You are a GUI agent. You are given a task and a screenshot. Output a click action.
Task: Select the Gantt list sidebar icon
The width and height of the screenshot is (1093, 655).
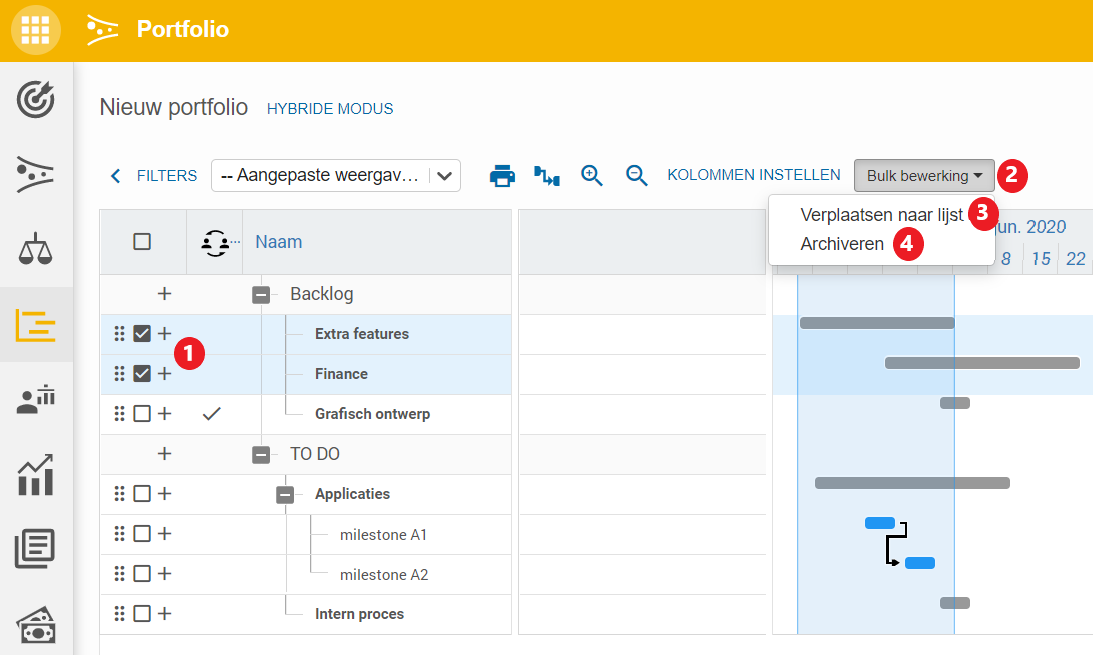[x=36, y=325]
